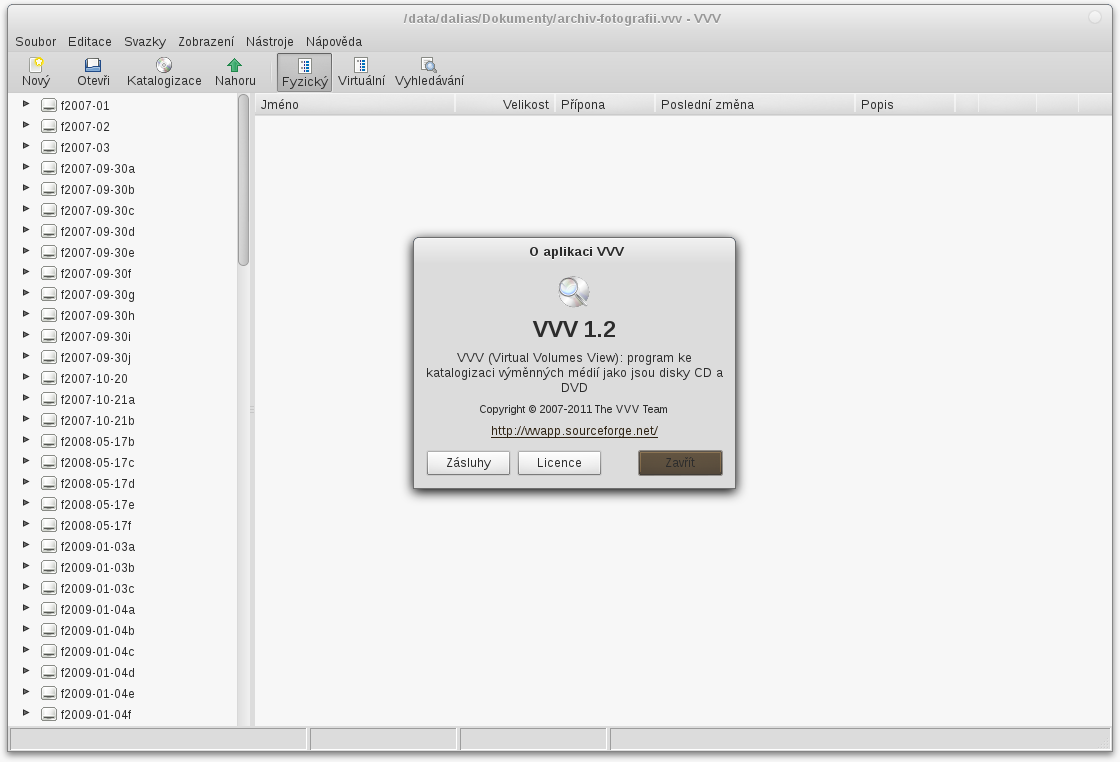The height and width of the screenshot is (762, 1120).
Task: Open the Nápověda menu
Action: (x=334, y=41)
